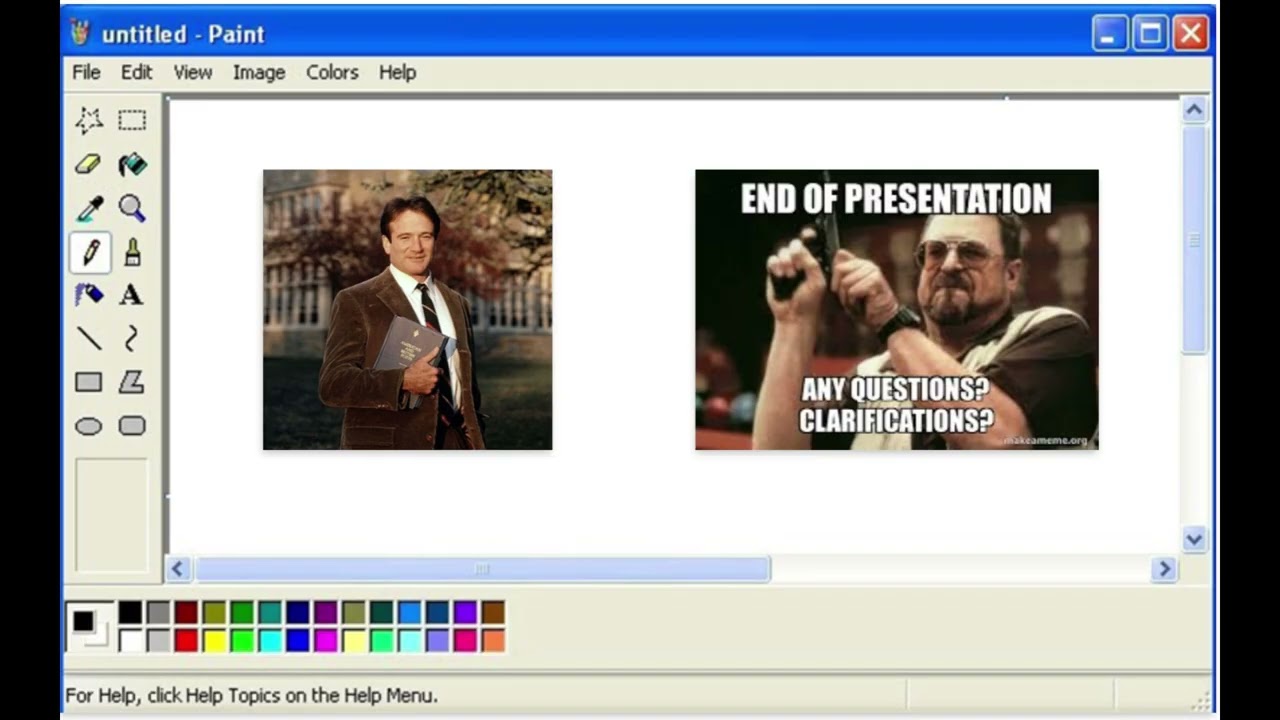
Task: Pick the Rectangle shape tool
Action: (x=89, y=382)
